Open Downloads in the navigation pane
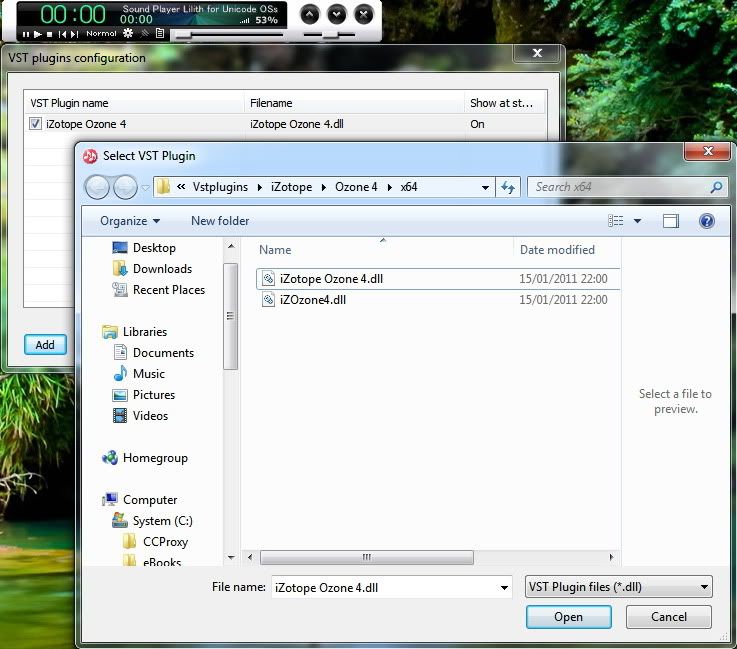The image size is (737, 649). coord(152,269)
